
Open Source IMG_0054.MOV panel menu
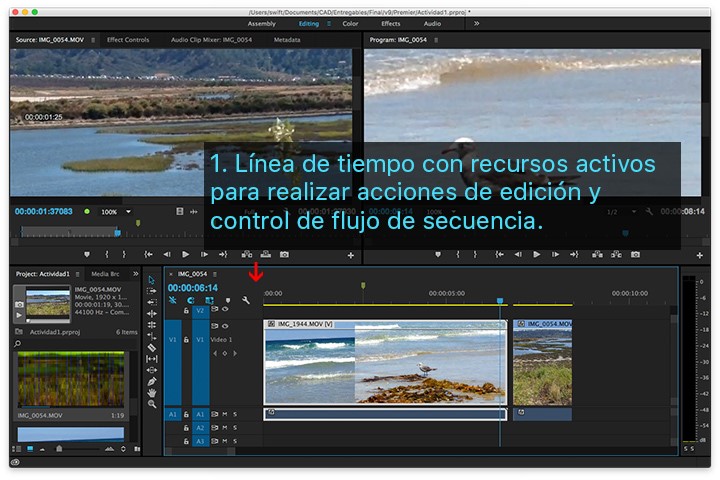pyautogui.click(x=93, y=40)
